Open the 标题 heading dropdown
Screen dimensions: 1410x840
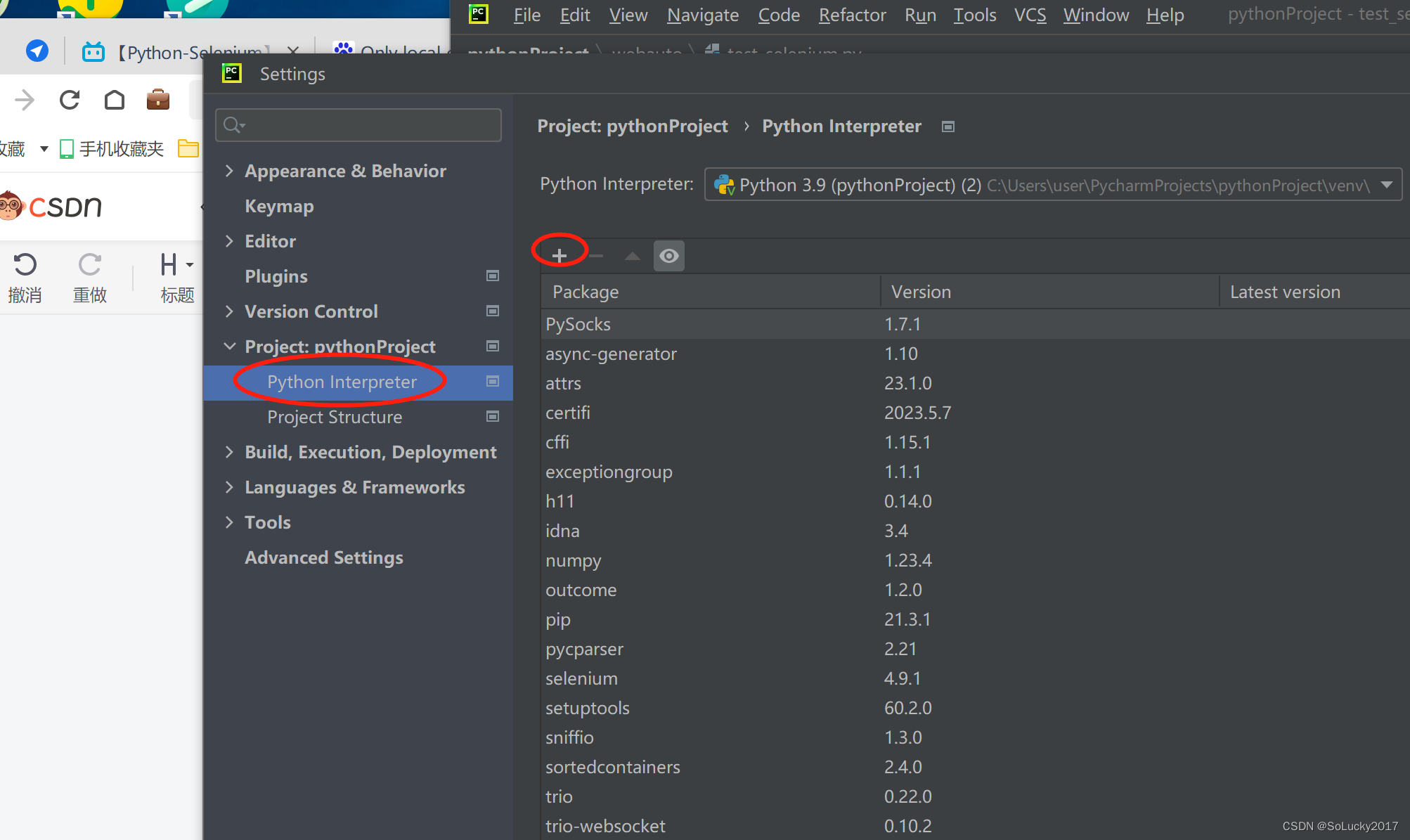click(x=176, y=266)
